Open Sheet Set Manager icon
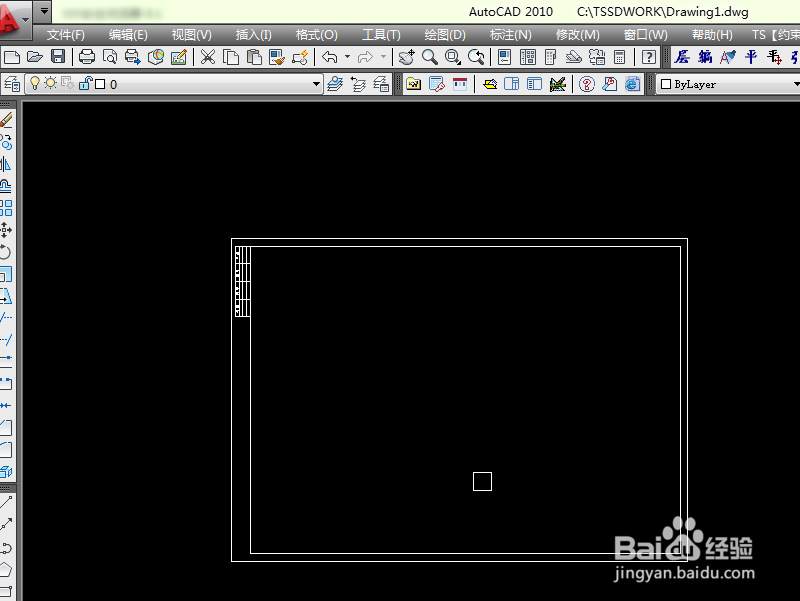 click(x=573, y=57)
